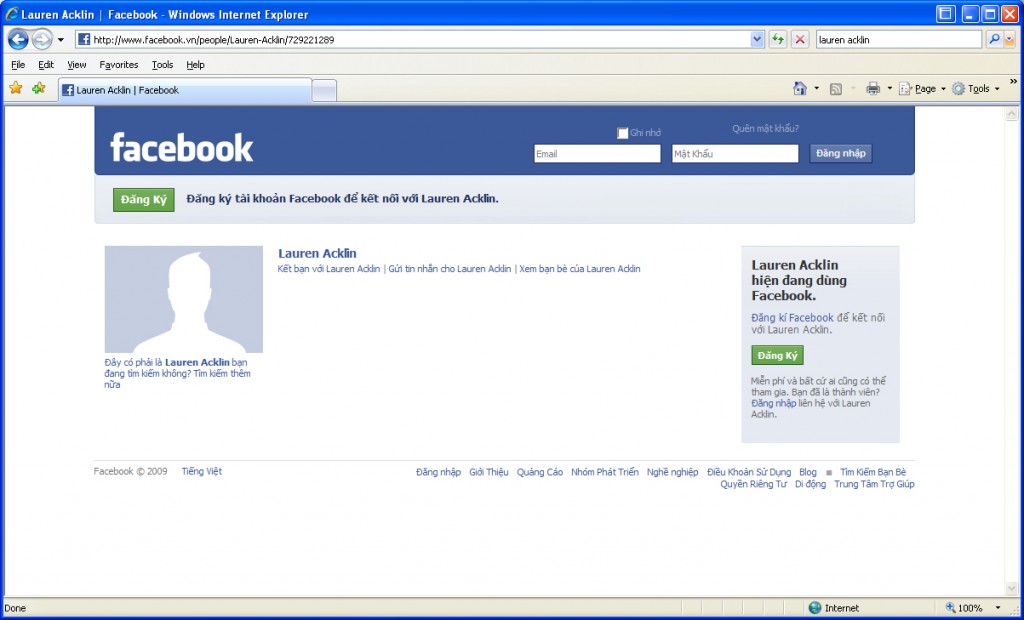Expand the Print options dropdown arrow
The height and width of the screenshot is (620, 1024).
(x=889, y=88)
